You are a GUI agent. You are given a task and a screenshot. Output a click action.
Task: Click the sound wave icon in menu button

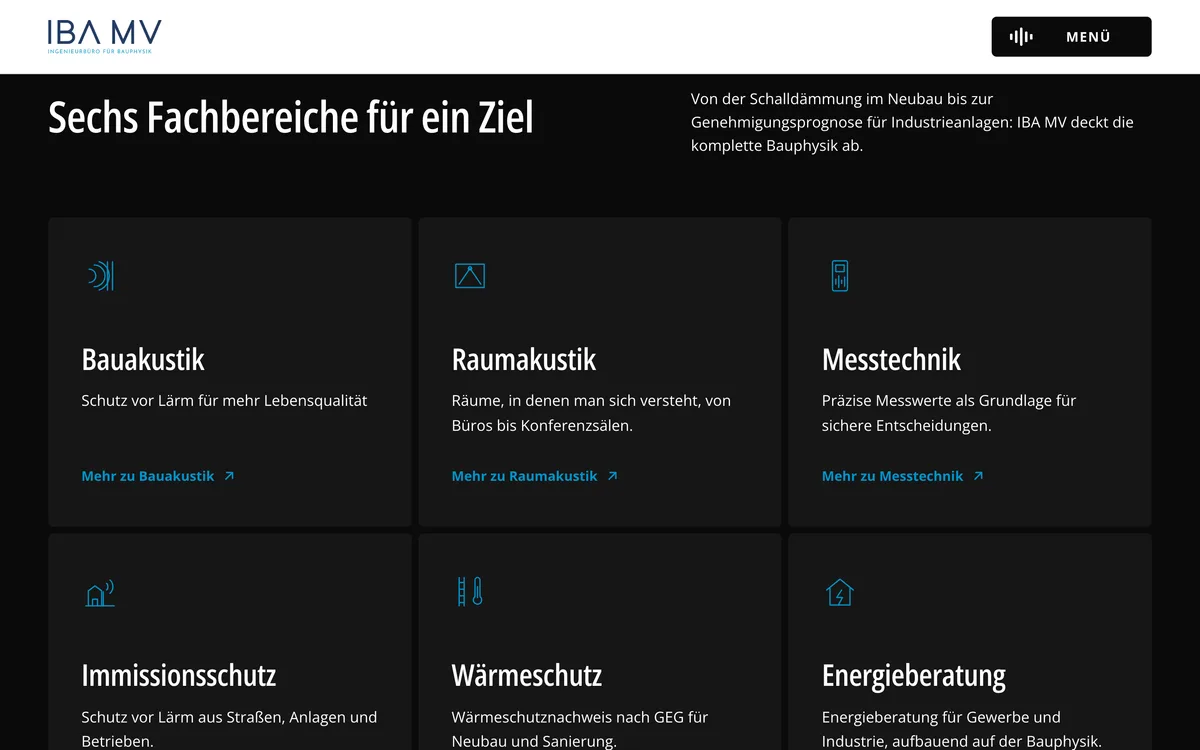(x=1021, y=37)
